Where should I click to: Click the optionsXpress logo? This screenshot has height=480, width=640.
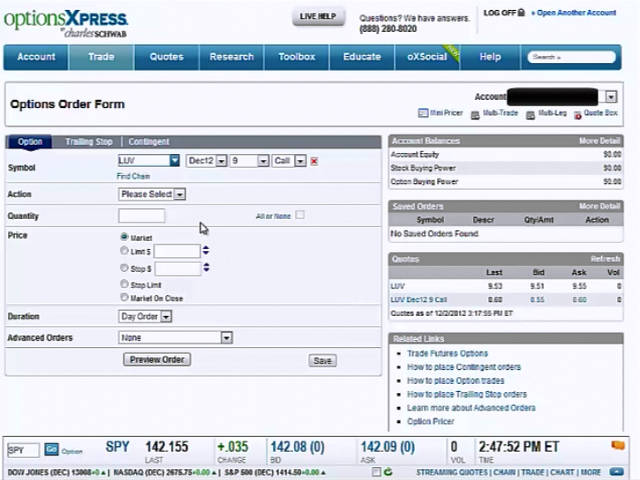[x=66, y=24]
